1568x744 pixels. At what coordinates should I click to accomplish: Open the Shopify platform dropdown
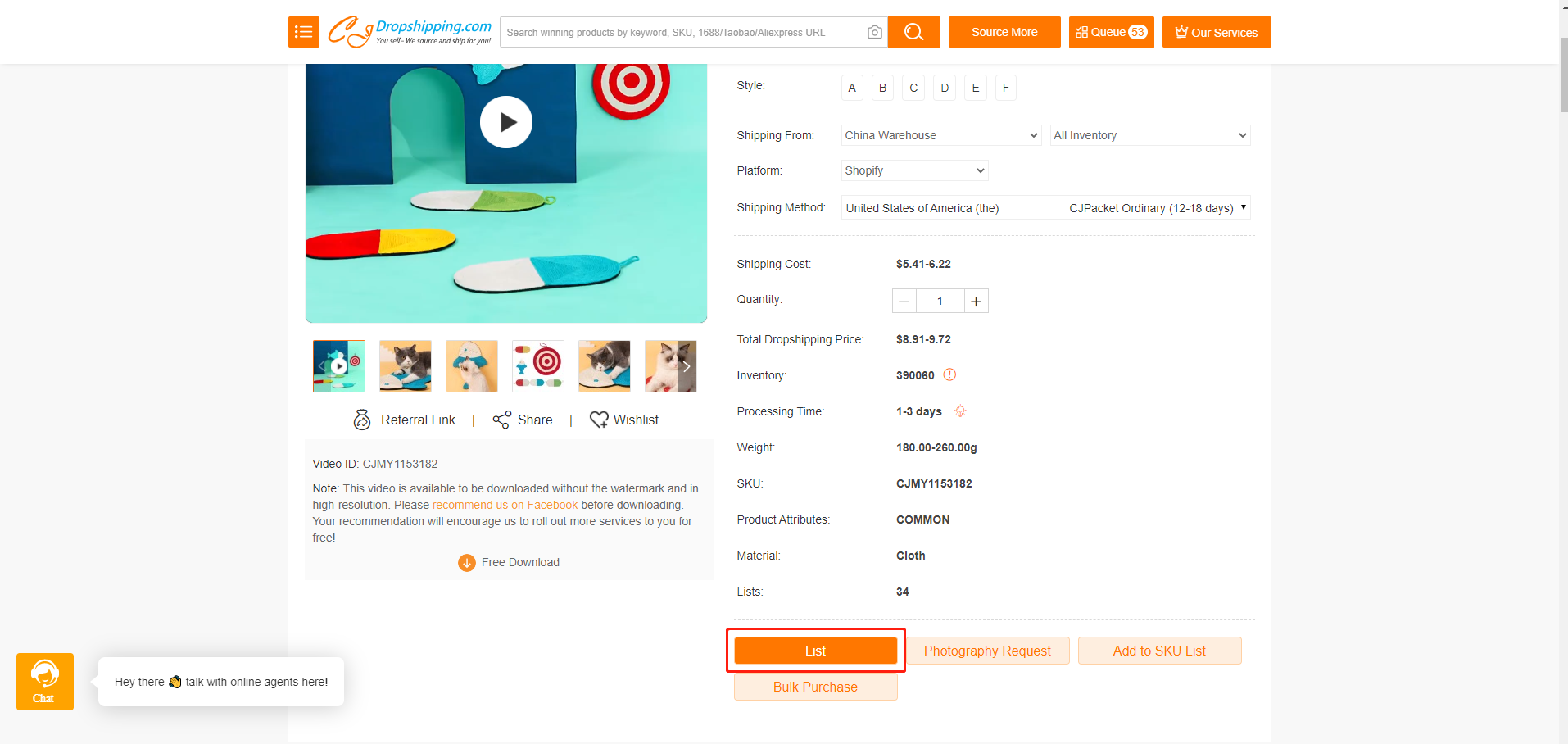click(x=915, y=170)
